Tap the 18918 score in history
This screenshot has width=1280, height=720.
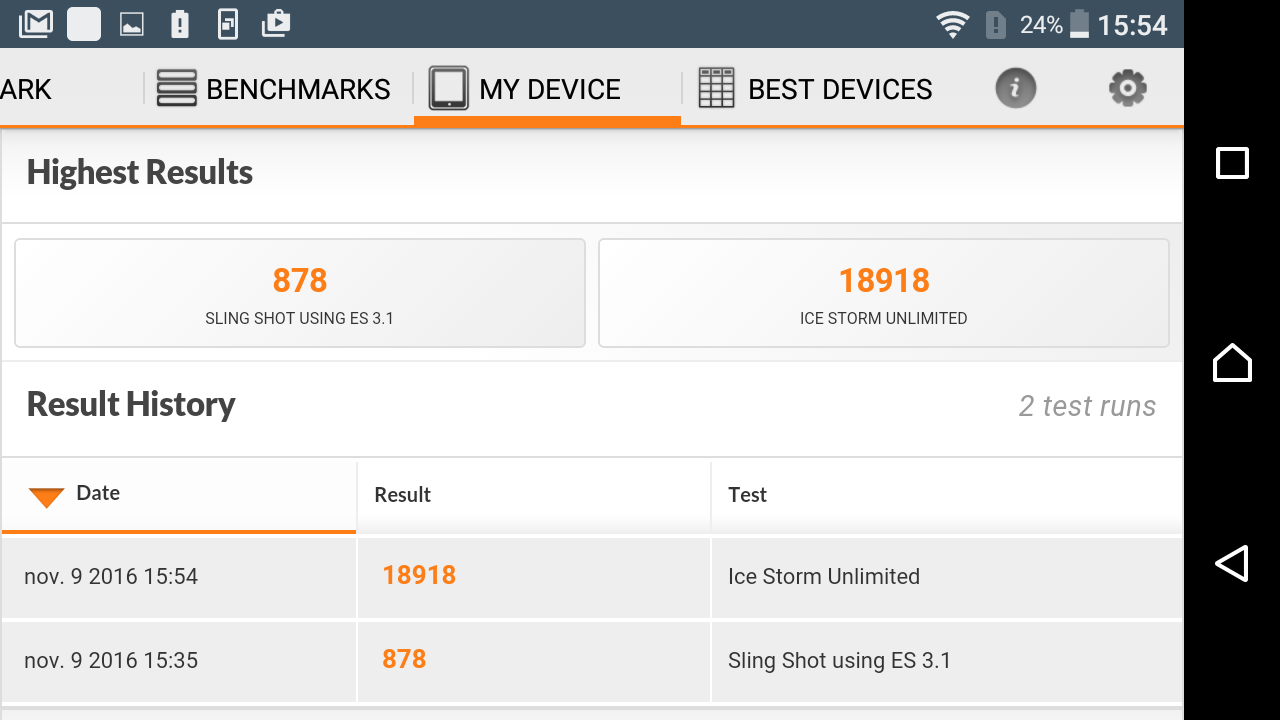tap(419, 575)
